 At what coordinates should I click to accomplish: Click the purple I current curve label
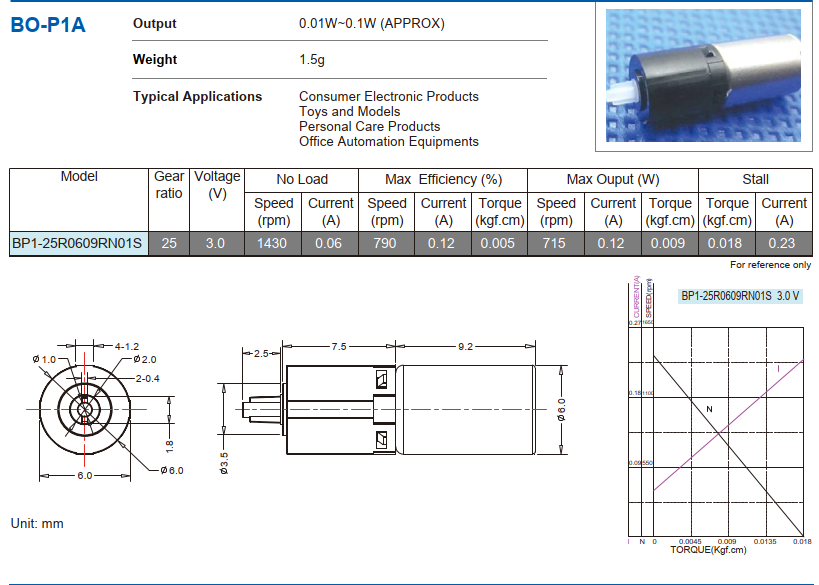click(778, 369)
